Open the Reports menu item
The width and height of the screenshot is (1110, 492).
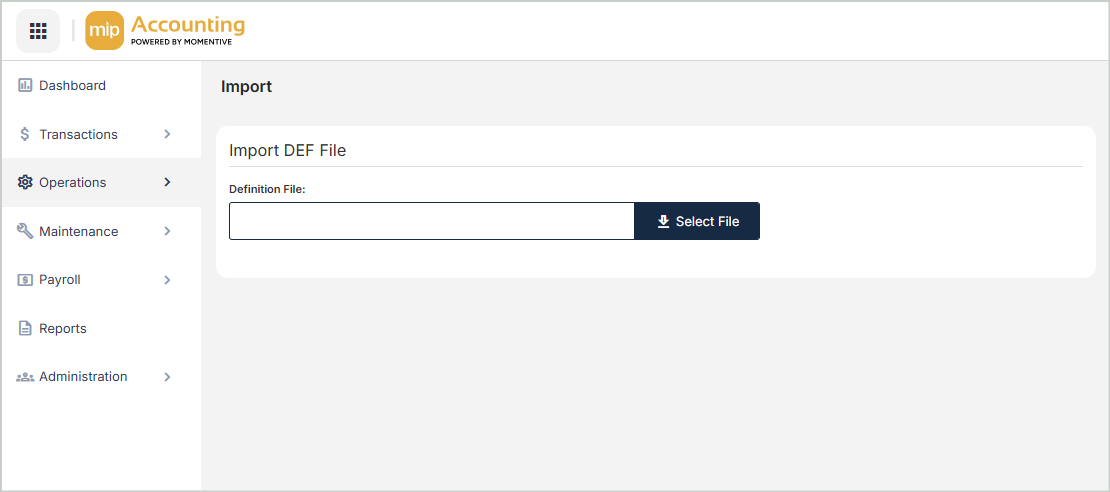pos(63,328)
